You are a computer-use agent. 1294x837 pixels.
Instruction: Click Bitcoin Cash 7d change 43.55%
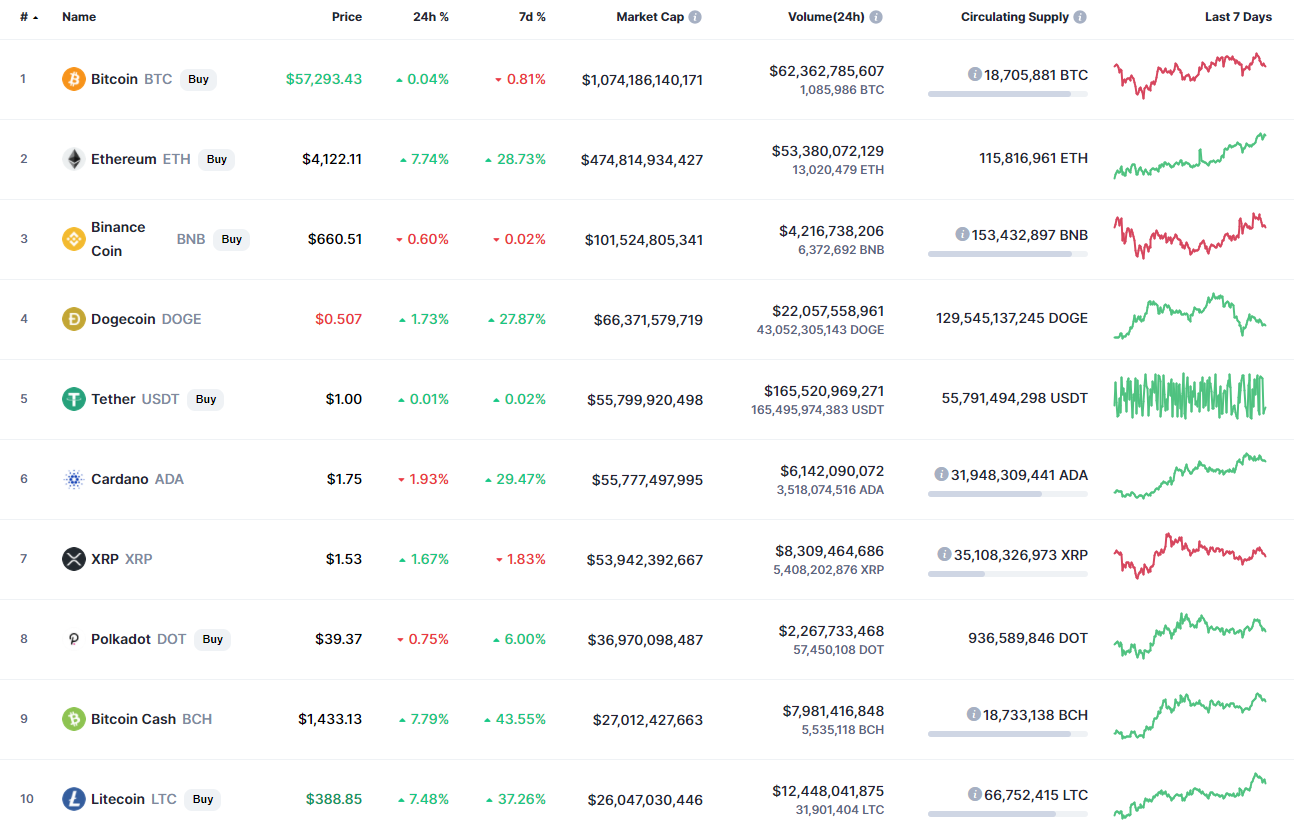[515, 719]
